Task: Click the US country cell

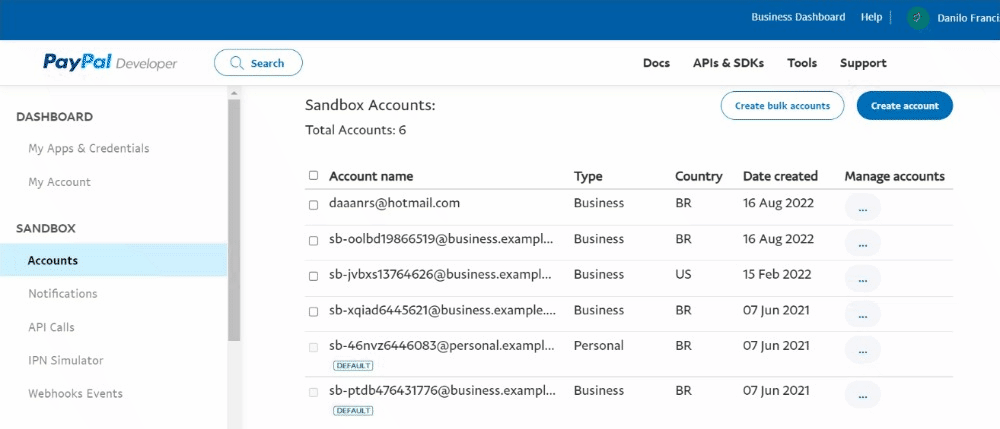Action: pos(684,275)
